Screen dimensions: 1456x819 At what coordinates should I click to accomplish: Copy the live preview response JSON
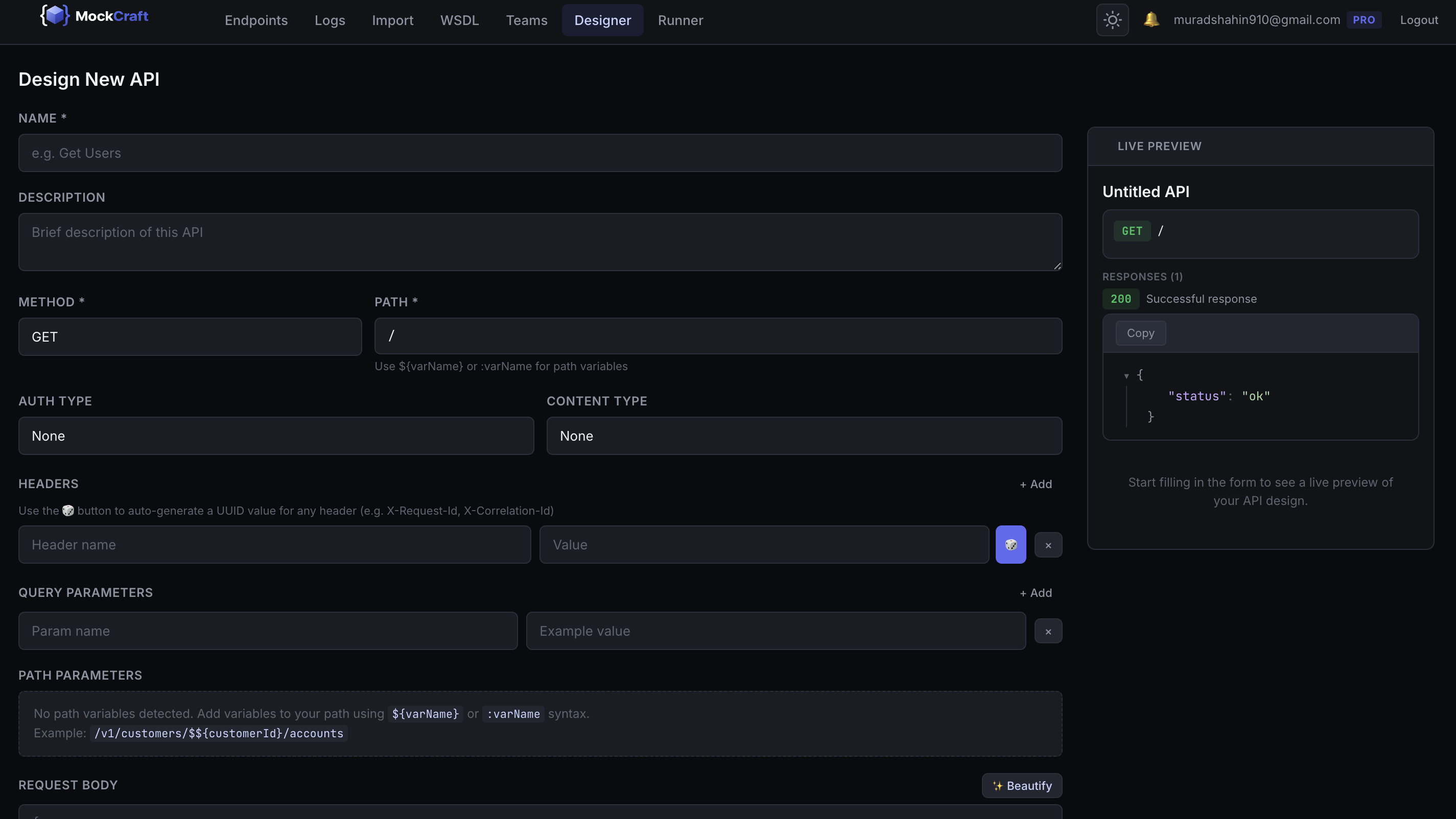pyautogui.click(x=1140, y=333)
